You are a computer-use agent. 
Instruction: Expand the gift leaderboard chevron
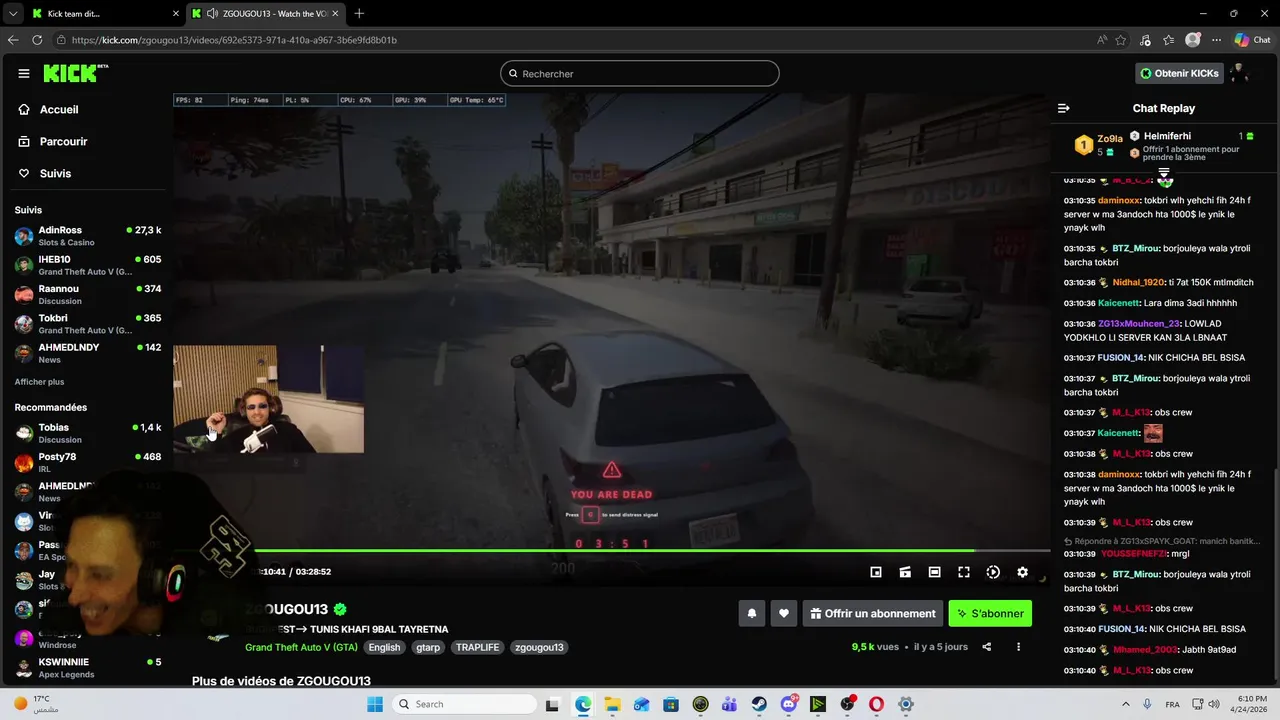[1164, 173]
